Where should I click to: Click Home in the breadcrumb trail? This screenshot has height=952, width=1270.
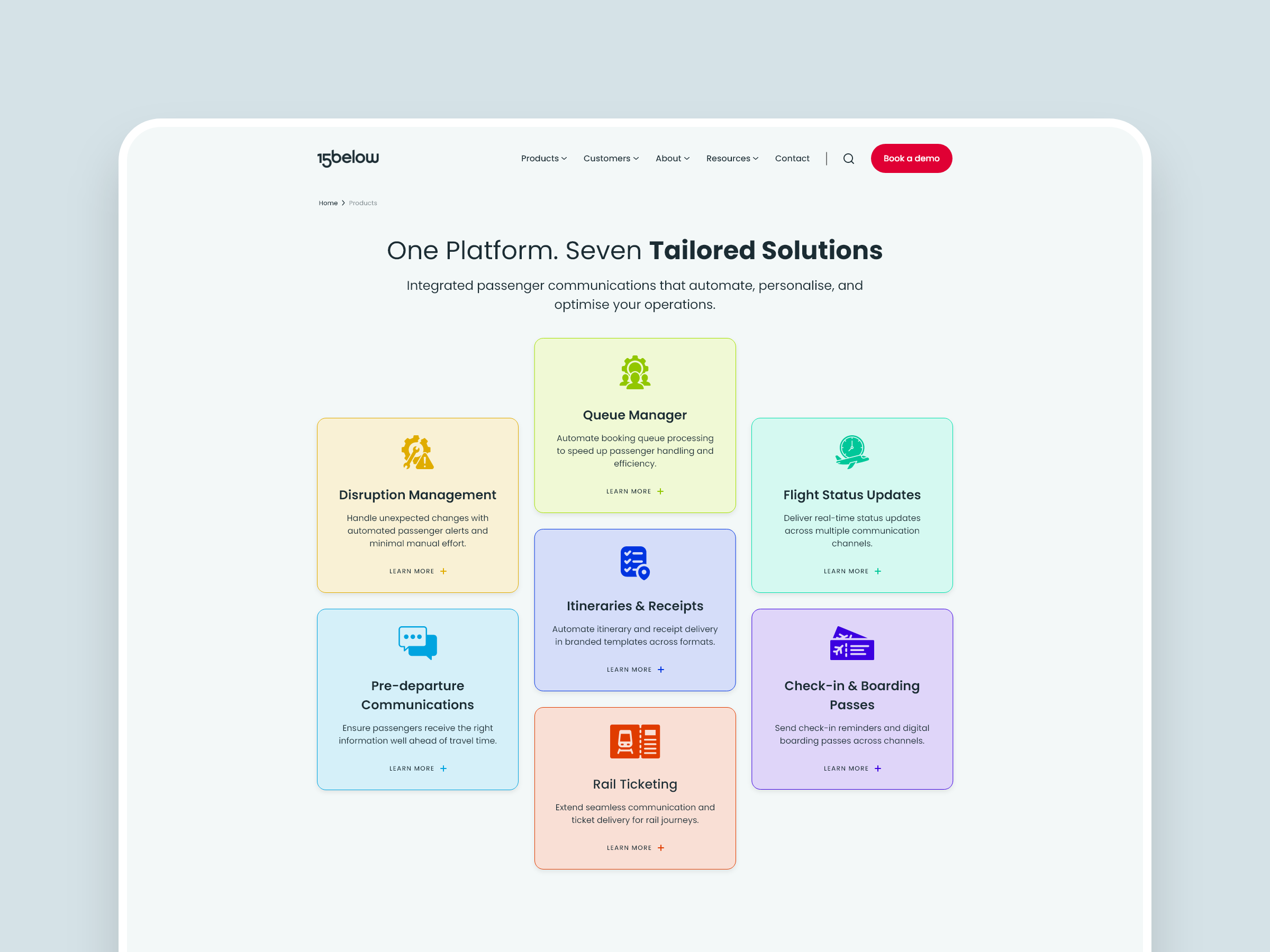coord(328,203)
